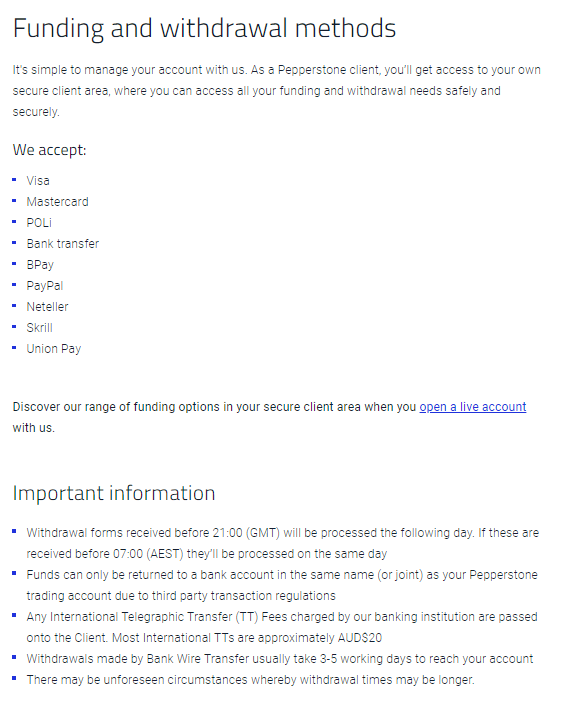Click the Neteller list entry
Viewport: 579px width, 708px height.
[47, 307]
